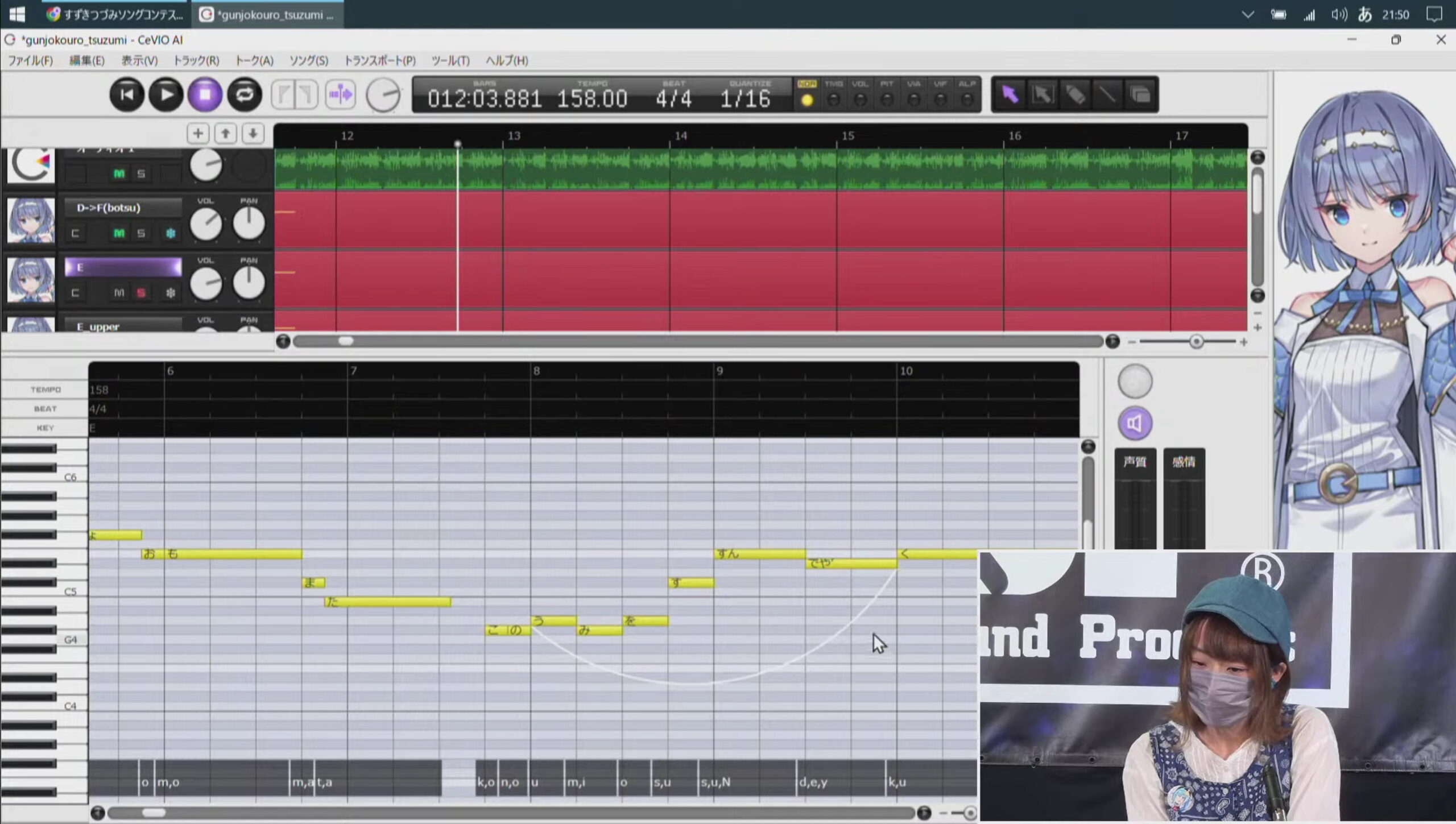1456x824 pixels.
Task: Select the VIF vibrato frequency mode
Action: pos(940,100)
